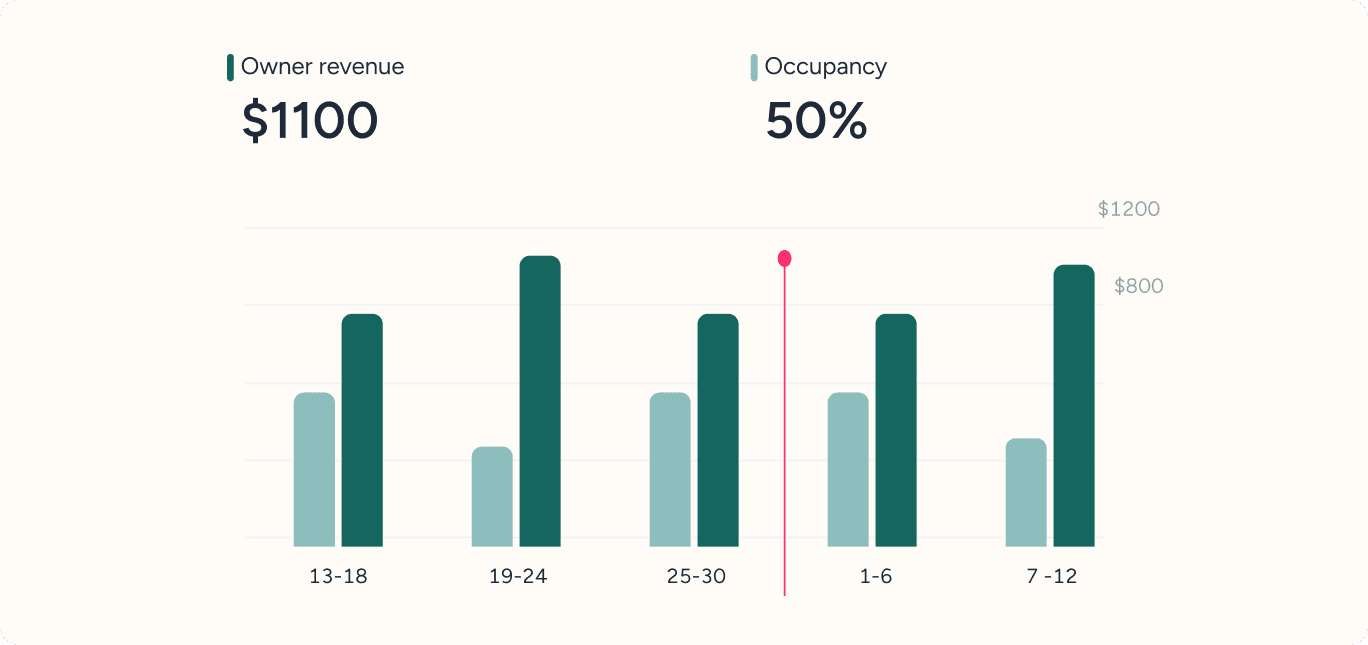Click the Owner revenue legend color swatch
Screen dimensions: 1368x645
pos(231,68)
